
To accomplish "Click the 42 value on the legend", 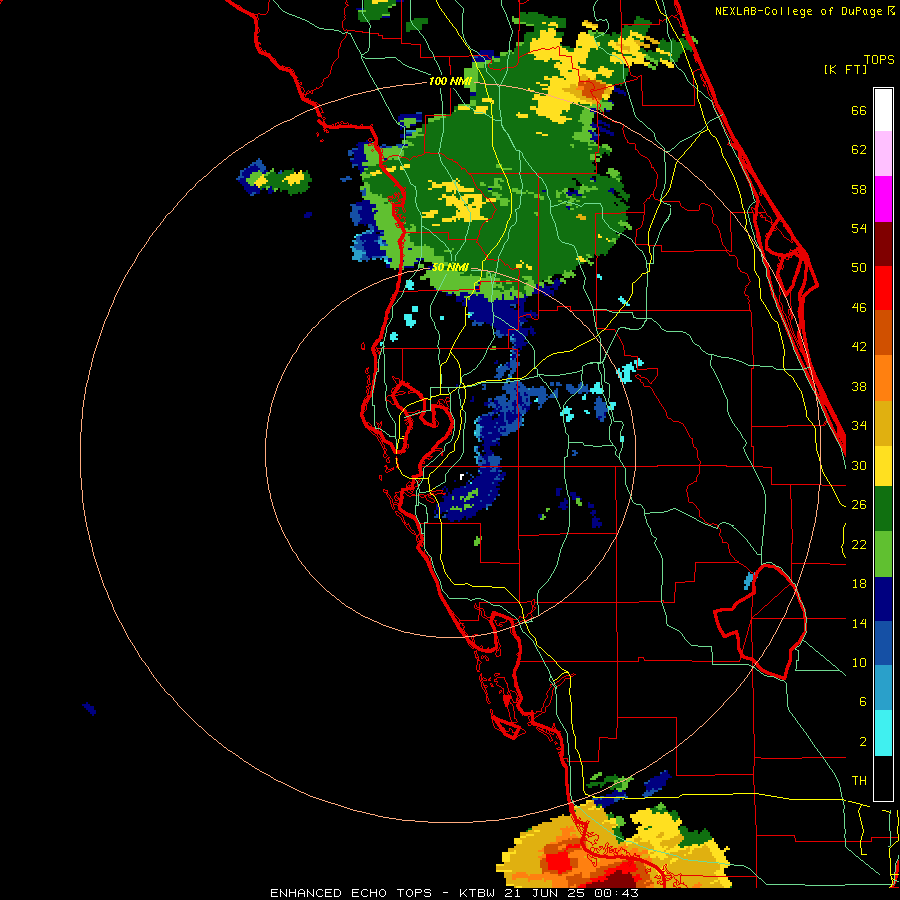I will 859,346.
